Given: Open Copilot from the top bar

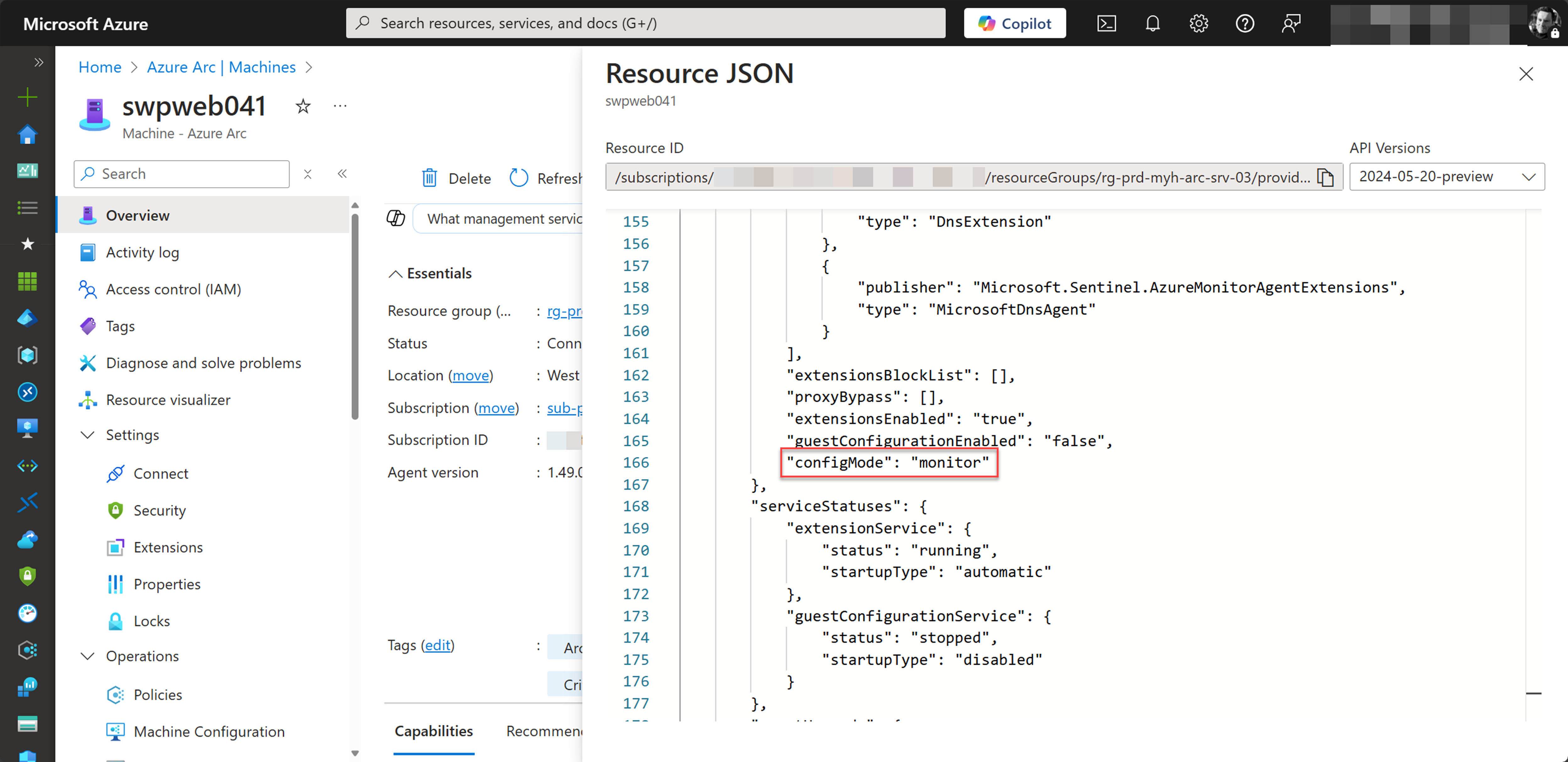Looking at the screenshot, I should [x=1014, y=23].
